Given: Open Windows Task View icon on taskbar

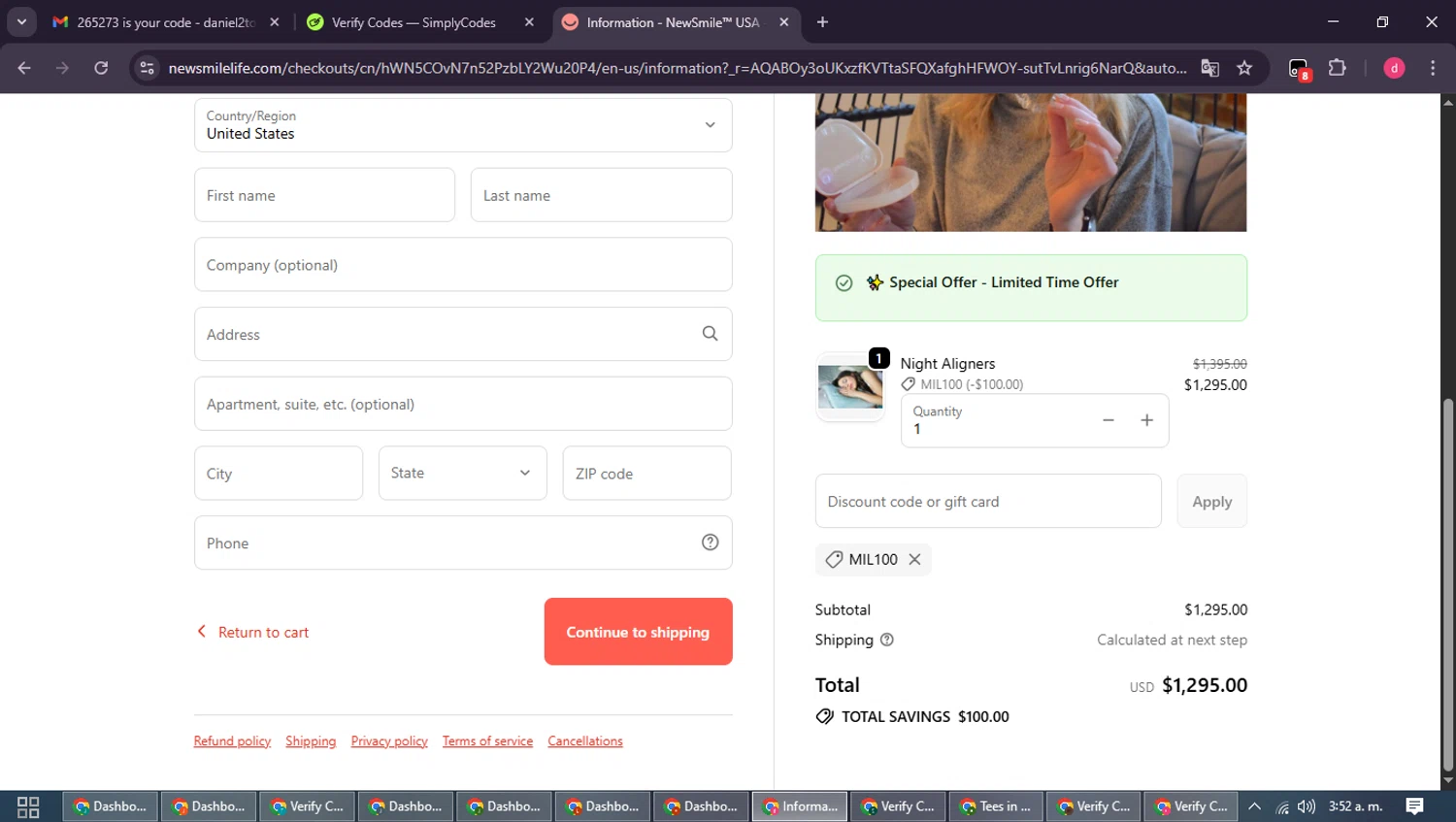Looking at the screenshot, I should point(28,806).
